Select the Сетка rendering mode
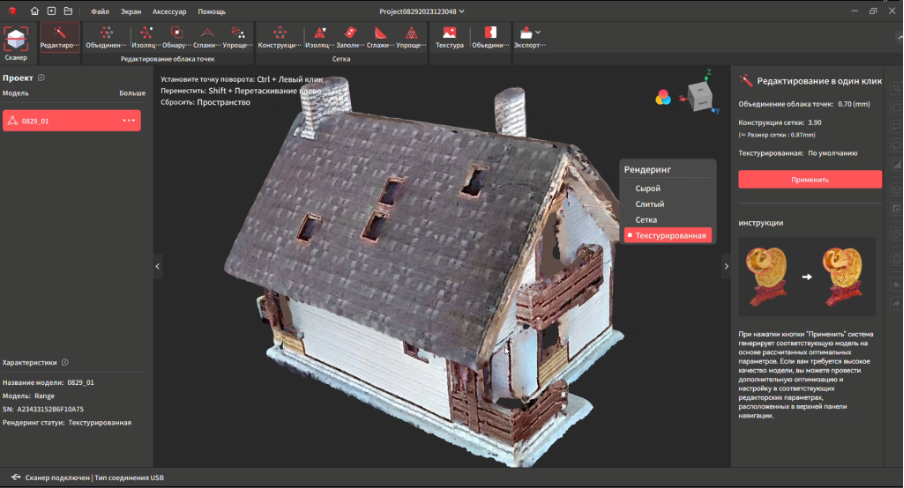 (646, 219)
